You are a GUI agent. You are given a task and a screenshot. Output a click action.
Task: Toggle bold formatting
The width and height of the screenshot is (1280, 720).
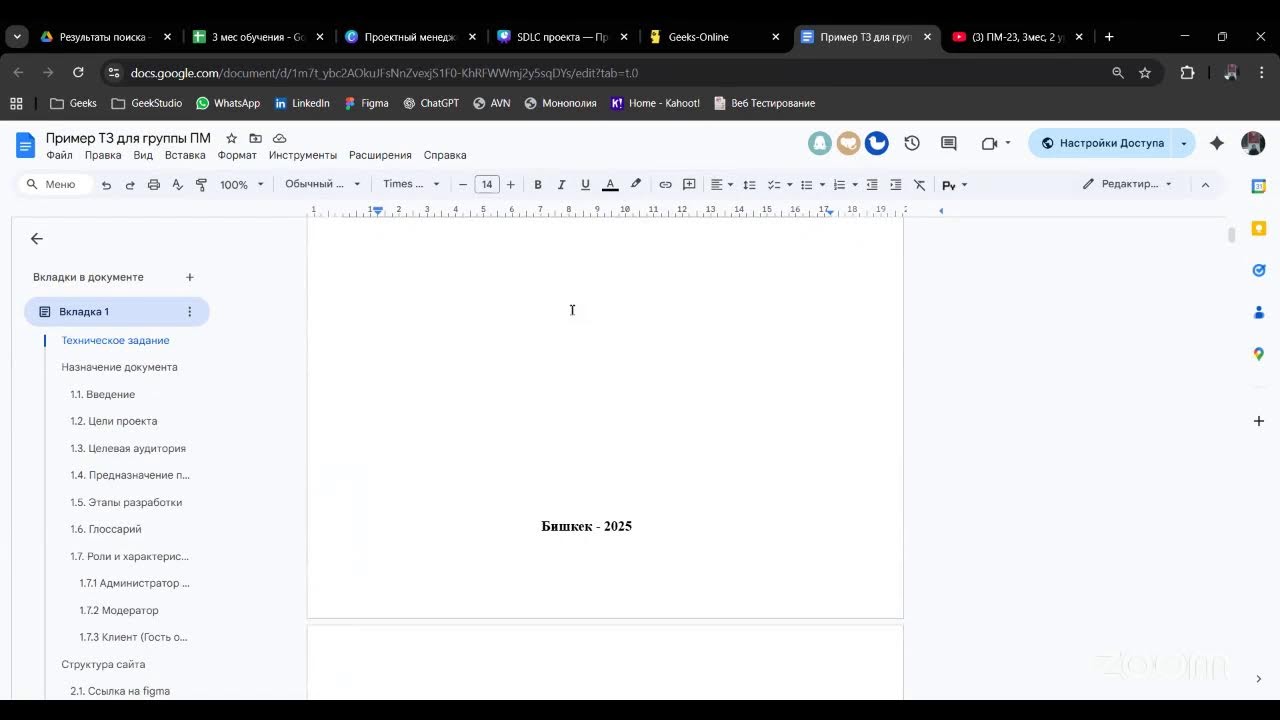(x=538, y=185)
